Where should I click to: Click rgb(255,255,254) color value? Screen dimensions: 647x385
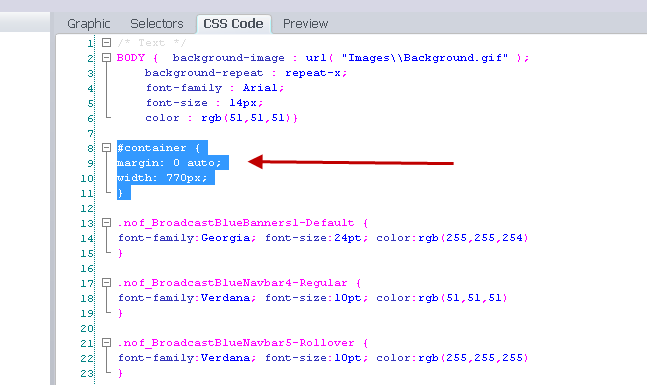(x=473, y=238)
